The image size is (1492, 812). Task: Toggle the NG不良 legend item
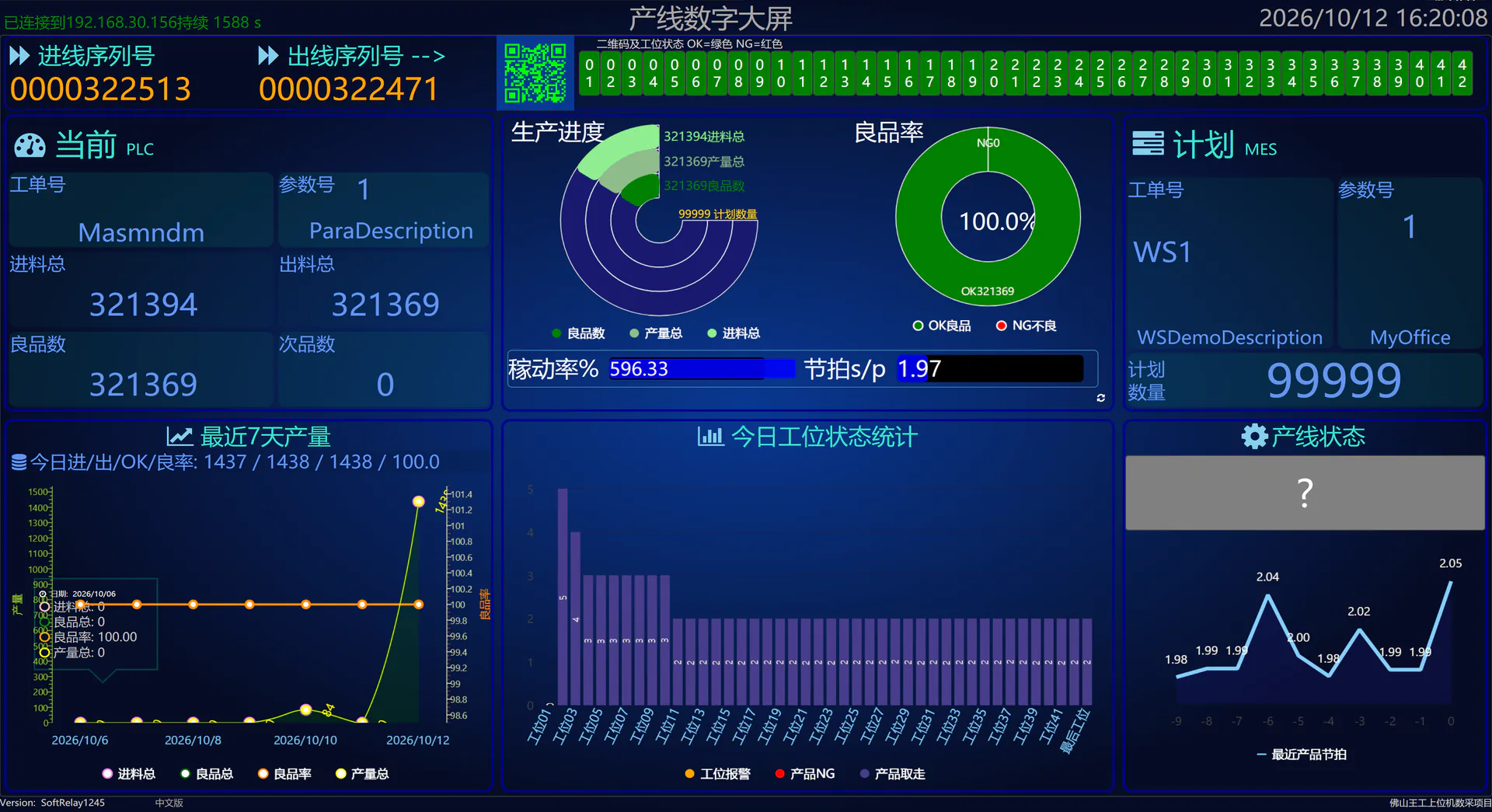pos(1026,326)
